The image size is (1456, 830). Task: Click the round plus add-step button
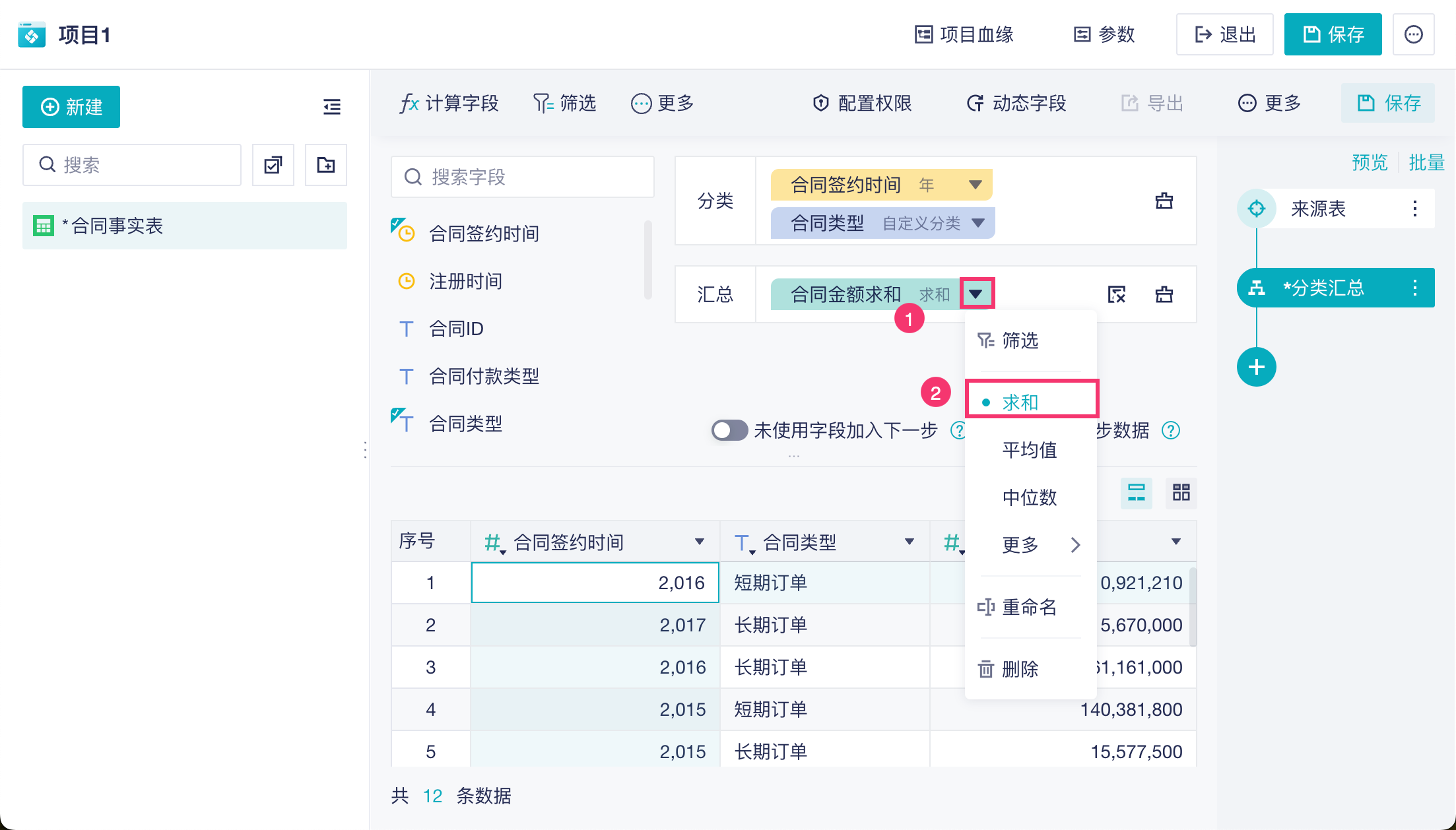pos(1256,367)
